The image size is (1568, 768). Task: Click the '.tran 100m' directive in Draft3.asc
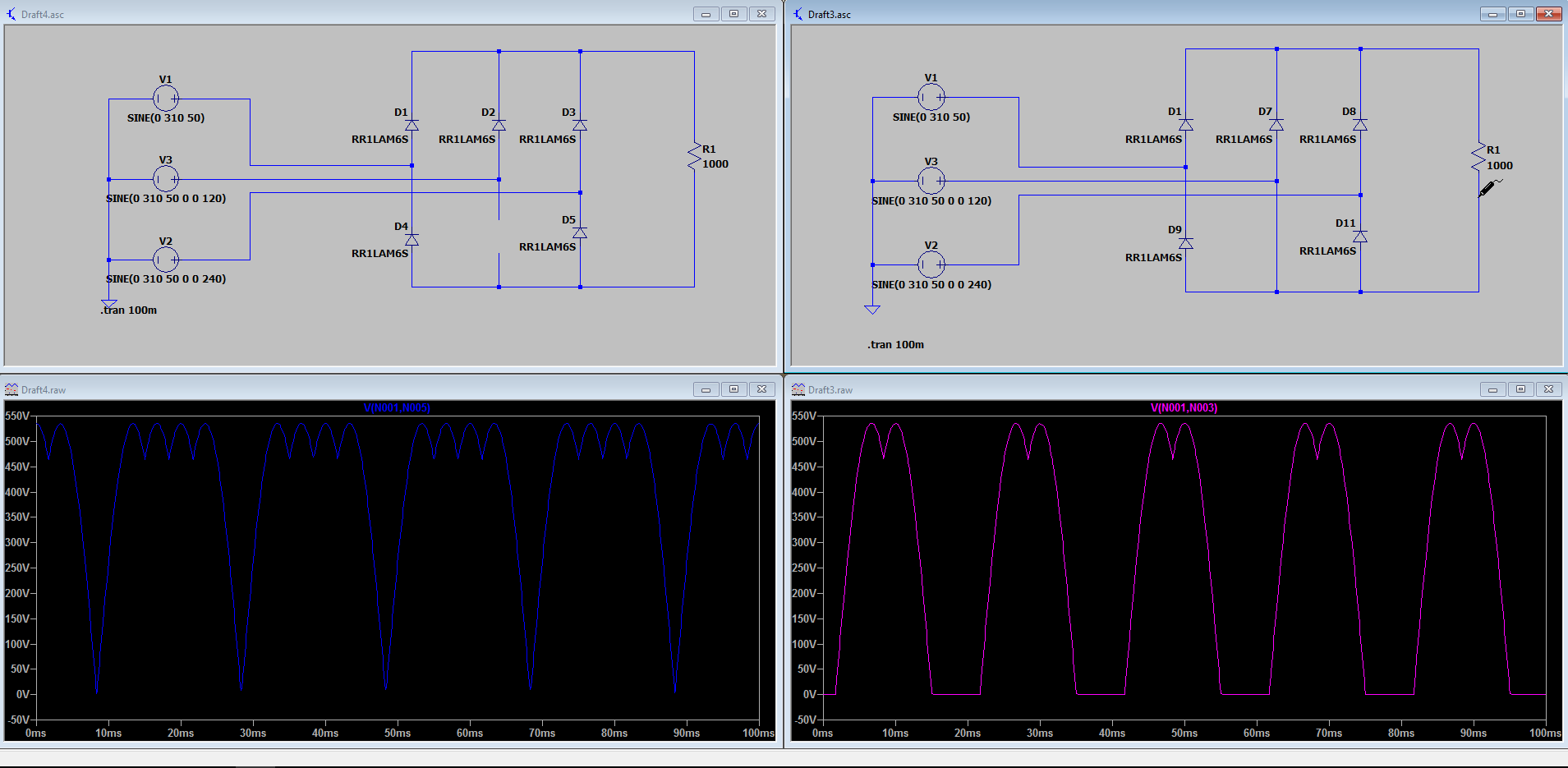point(895,345)
